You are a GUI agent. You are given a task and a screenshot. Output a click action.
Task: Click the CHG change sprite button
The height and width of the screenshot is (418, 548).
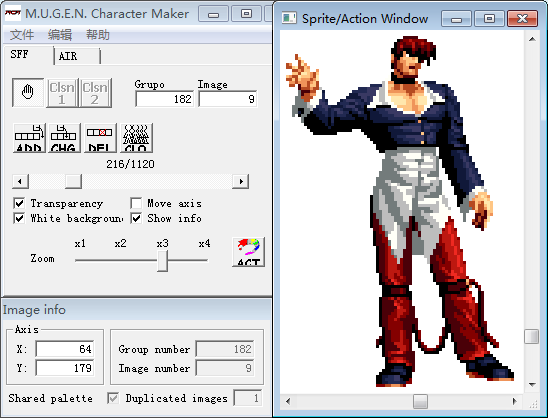pos(64,138)
